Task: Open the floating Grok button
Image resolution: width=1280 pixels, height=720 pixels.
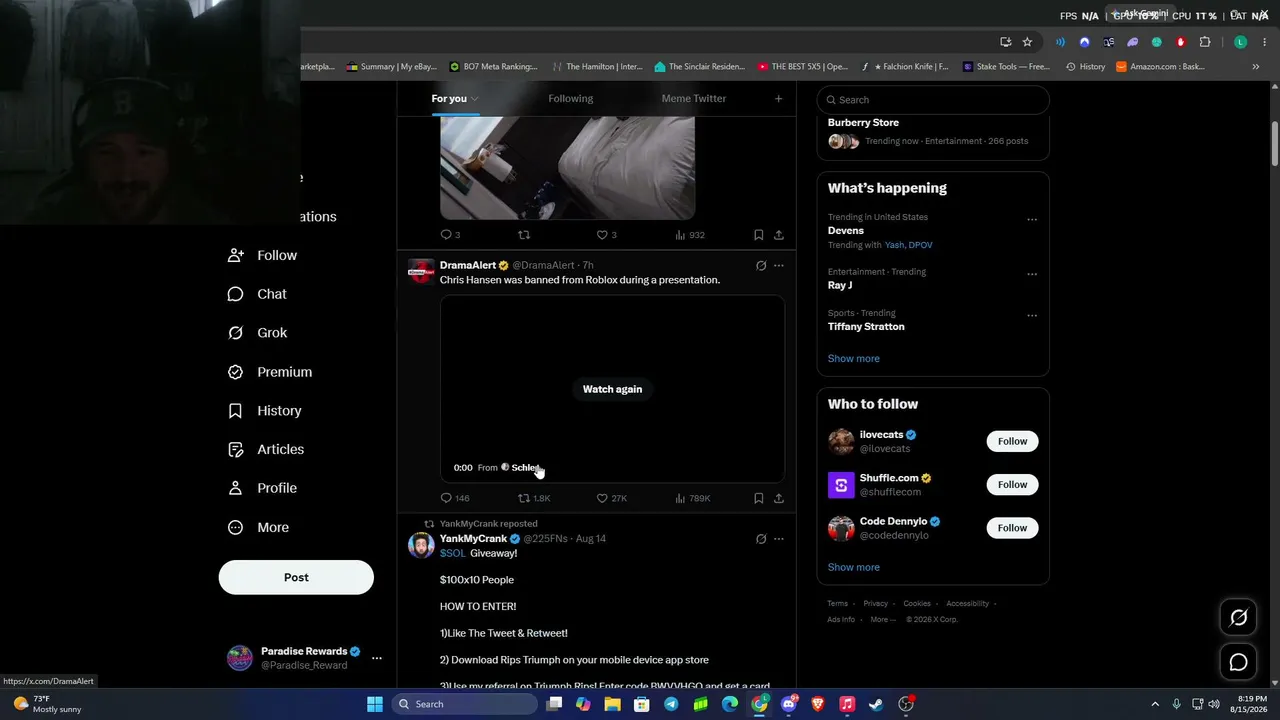Action: (x=1238, y=618)
